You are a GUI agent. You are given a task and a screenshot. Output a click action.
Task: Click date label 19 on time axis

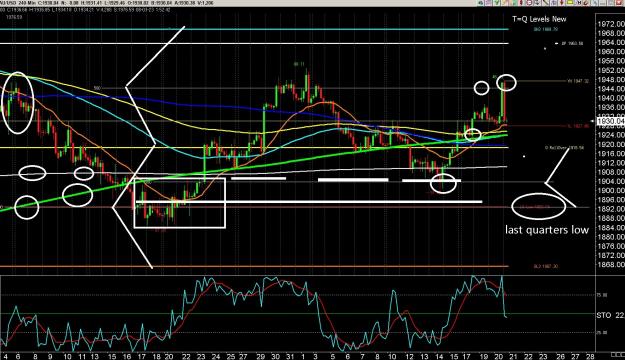[483, 356]
